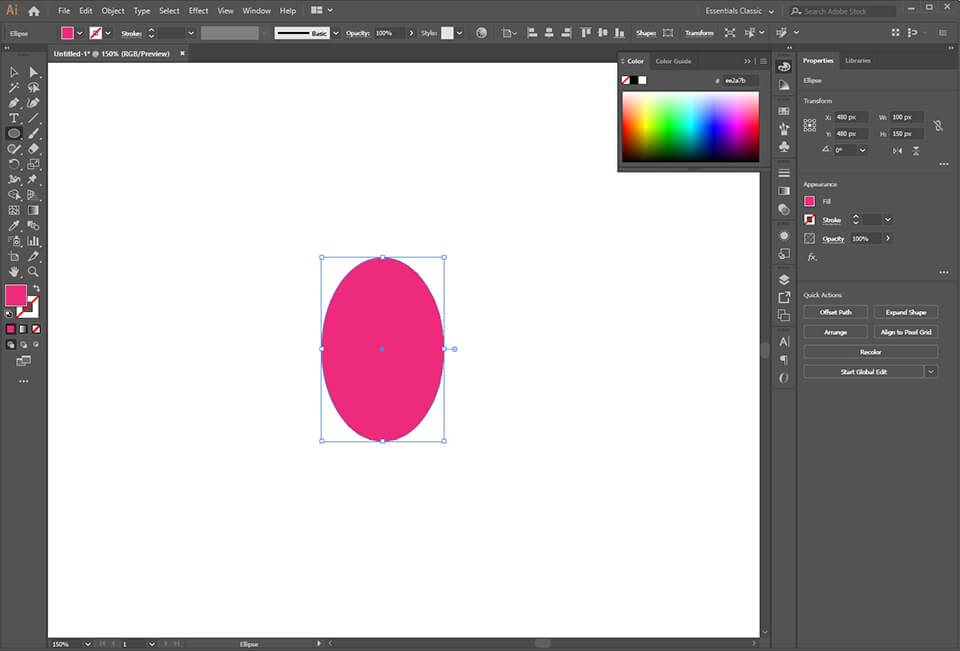Open the Gradient tool

point(32,210)
